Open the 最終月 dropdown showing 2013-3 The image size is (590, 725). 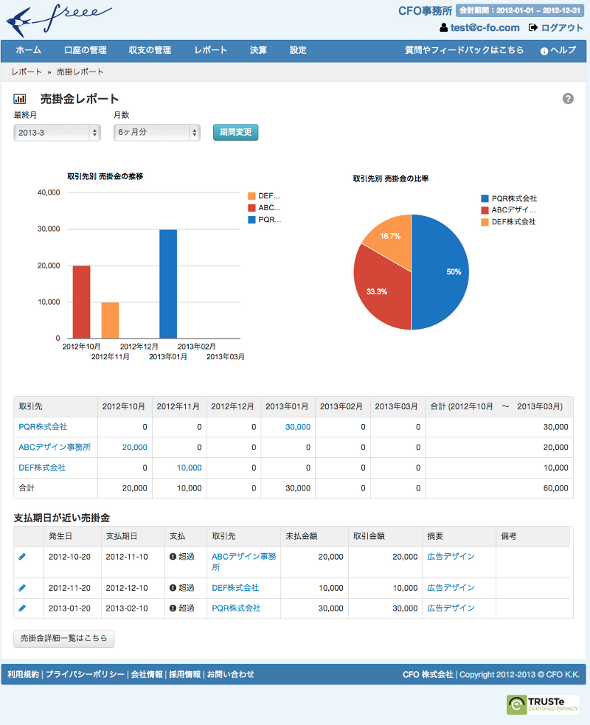tap(57, 133)
